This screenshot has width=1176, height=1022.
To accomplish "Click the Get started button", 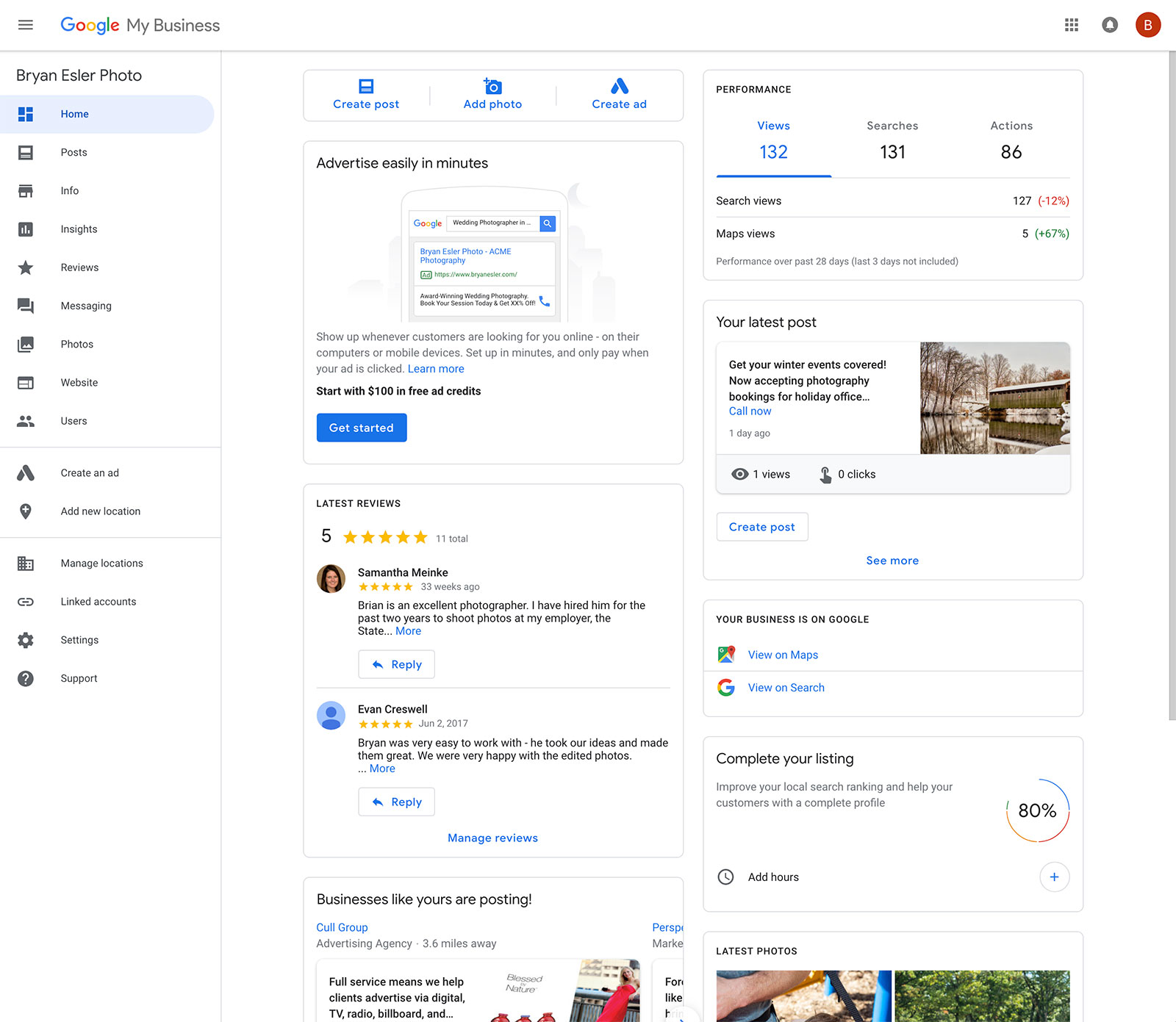I will pos(362,428).
